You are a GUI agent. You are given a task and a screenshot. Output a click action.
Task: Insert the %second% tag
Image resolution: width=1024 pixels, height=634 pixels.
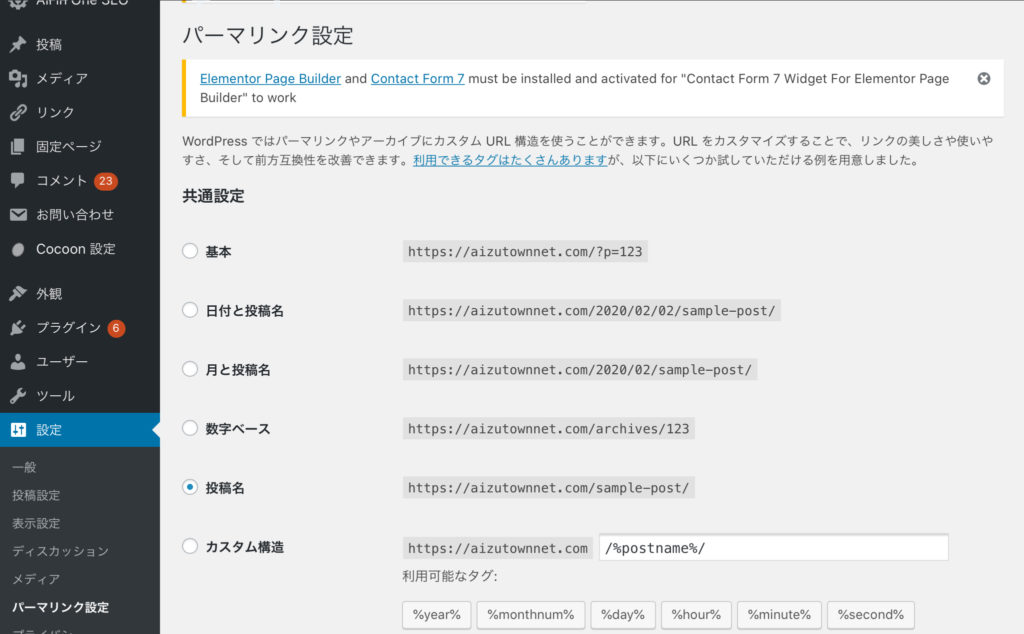point(871,614)
